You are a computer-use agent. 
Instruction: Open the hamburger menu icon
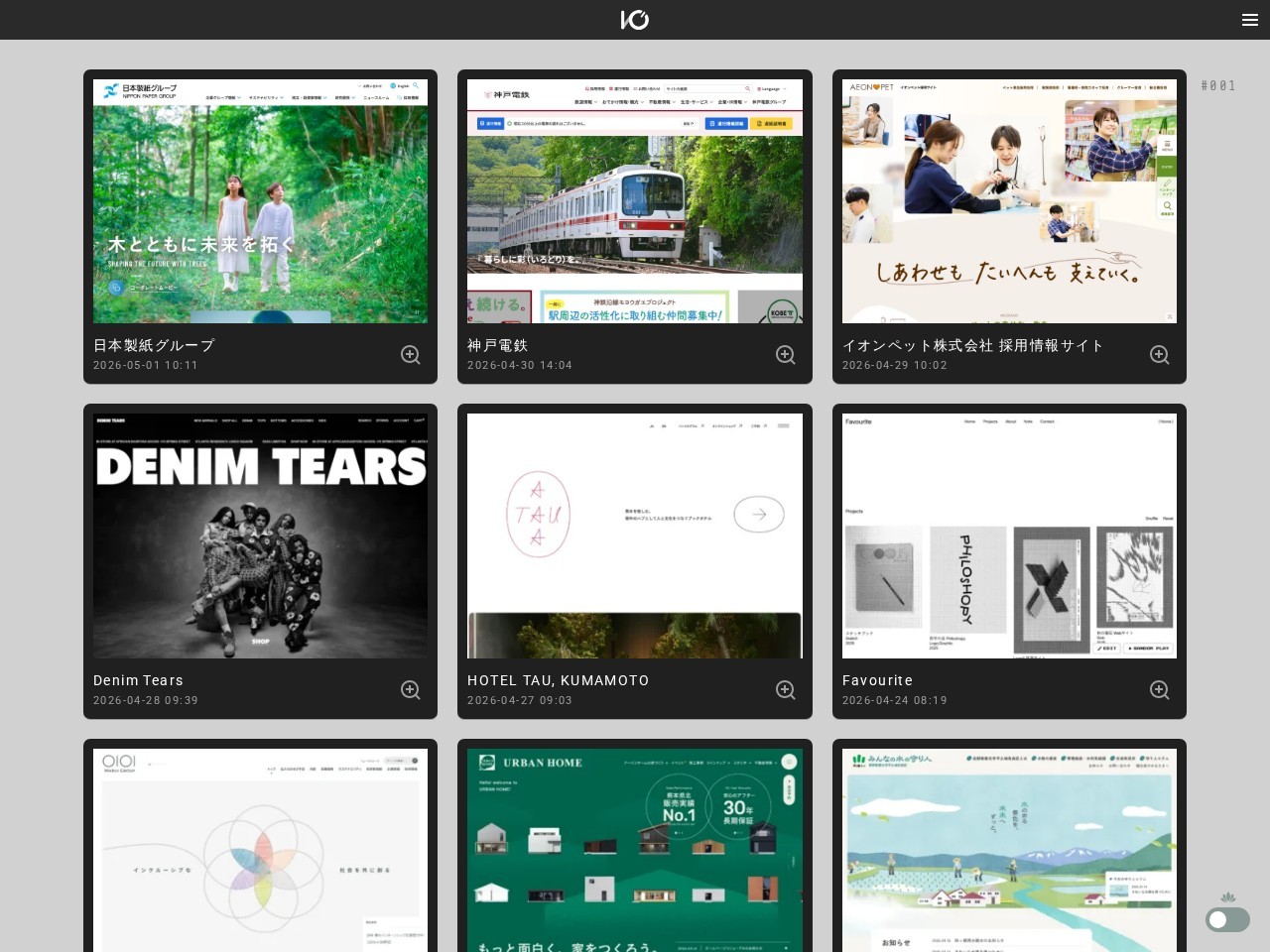(x=1250, y=20)
